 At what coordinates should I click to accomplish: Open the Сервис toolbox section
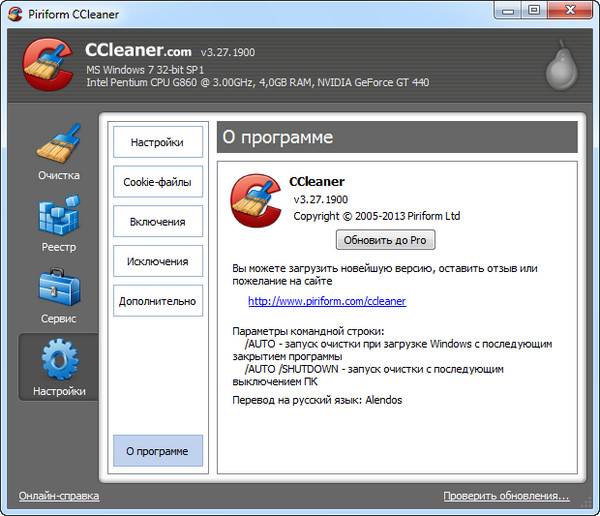click(x=59, y=296)
